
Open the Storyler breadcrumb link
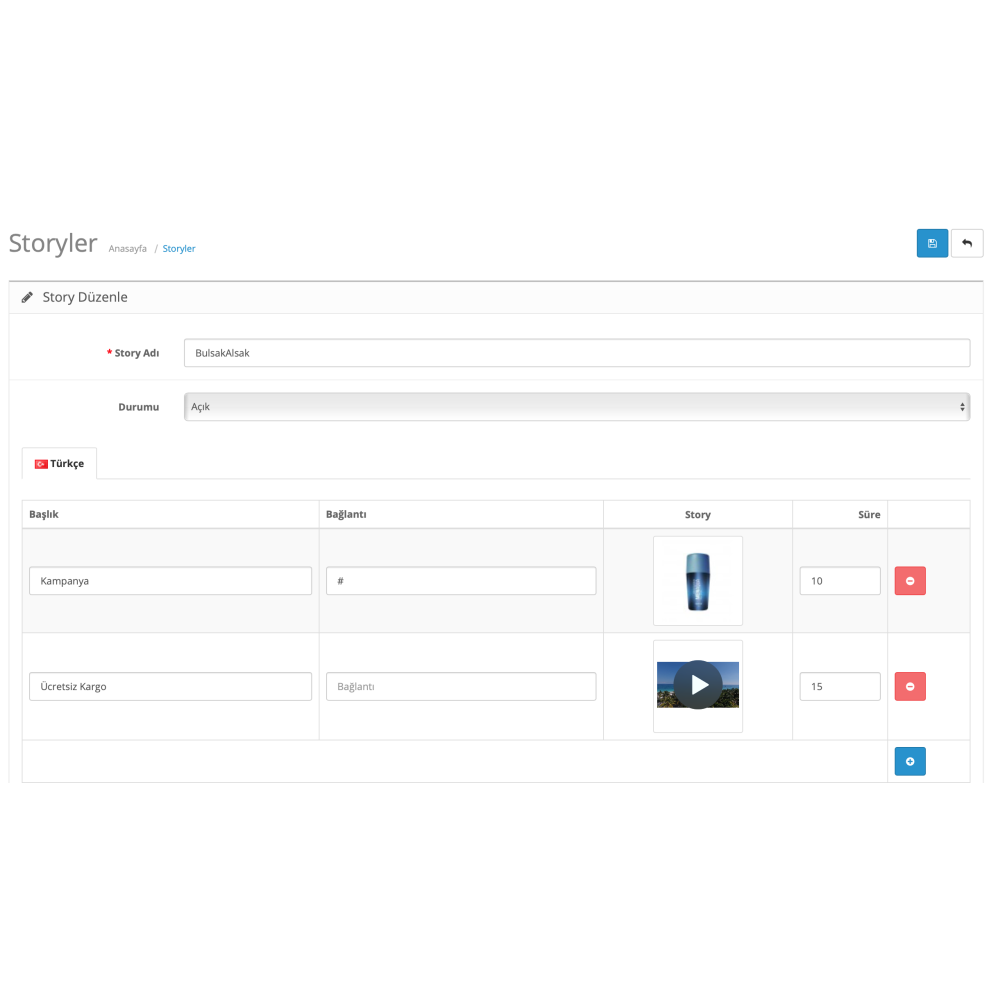[179, 248]
